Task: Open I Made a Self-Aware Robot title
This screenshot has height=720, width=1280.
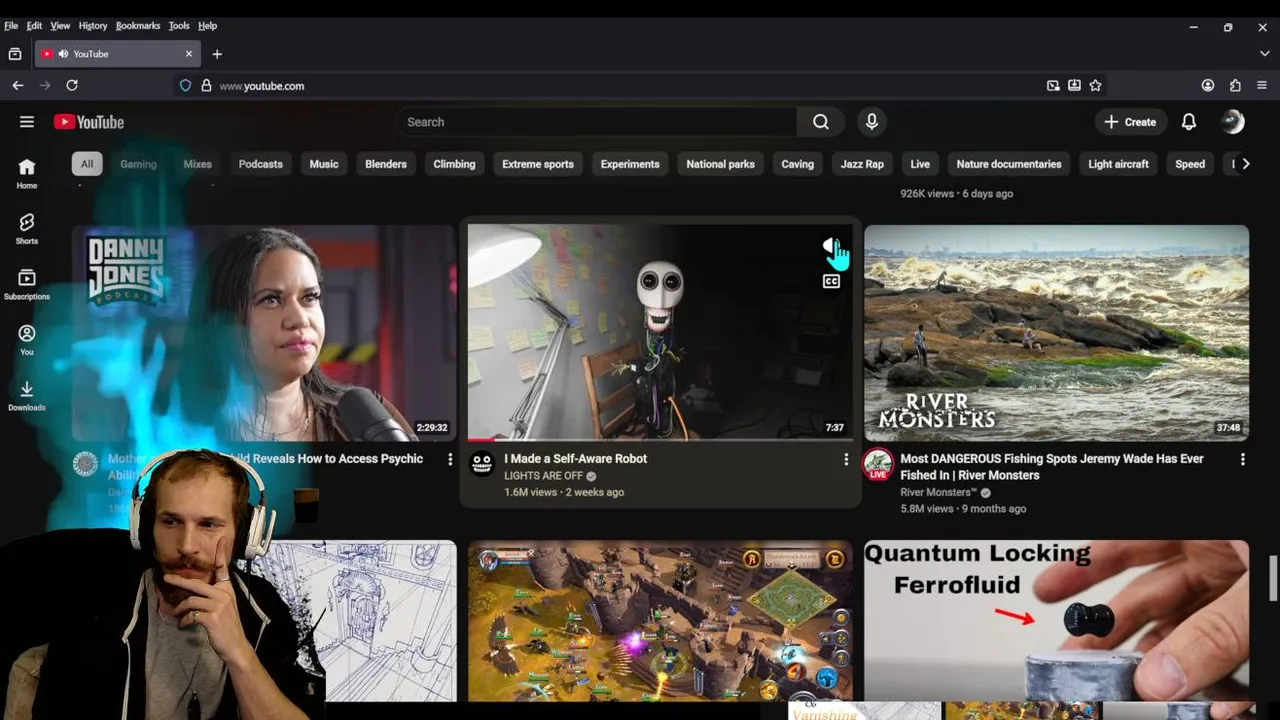Action: coord(575,459)
